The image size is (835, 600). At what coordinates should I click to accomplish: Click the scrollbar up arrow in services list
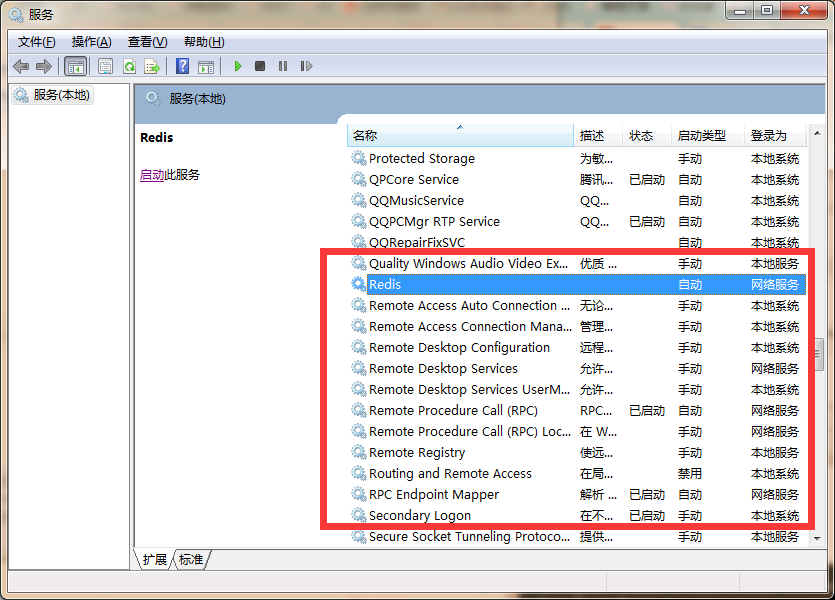(x=817, y=133)
